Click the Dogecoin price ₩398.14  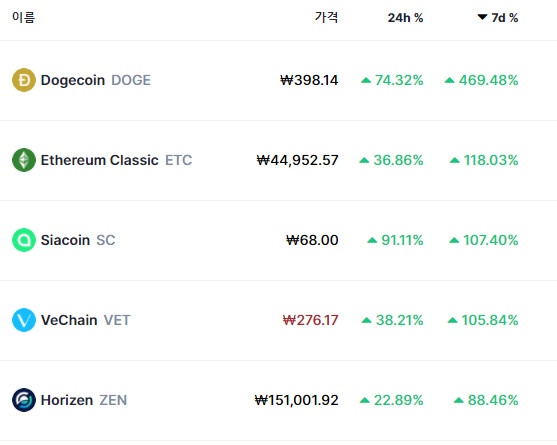coord(309,80)
